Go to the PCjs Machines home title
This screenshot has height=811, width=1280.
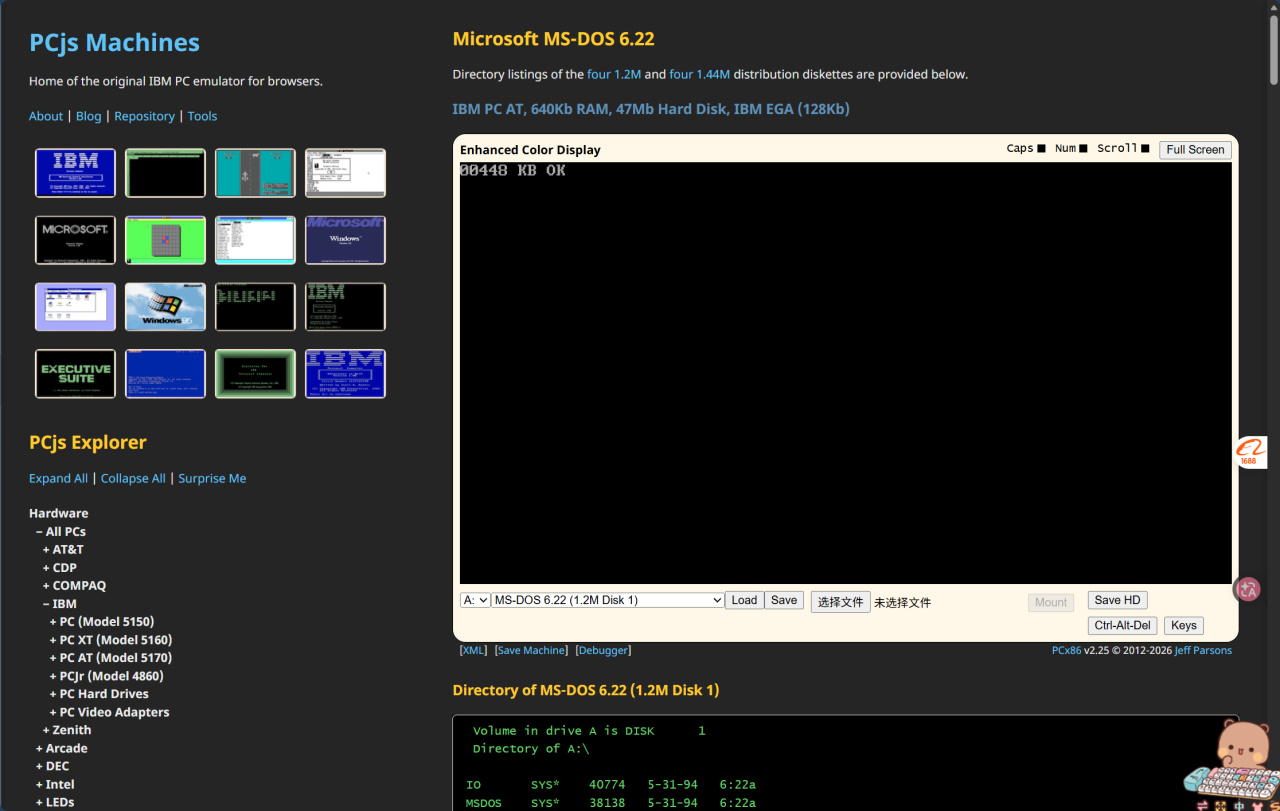115,43
